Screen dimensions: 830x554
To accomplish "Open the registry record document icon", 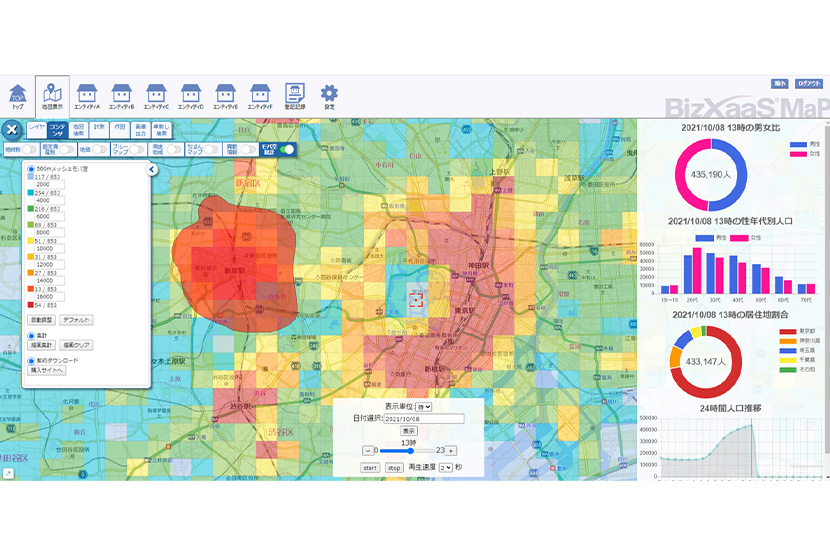I will (x=294, y=94).
